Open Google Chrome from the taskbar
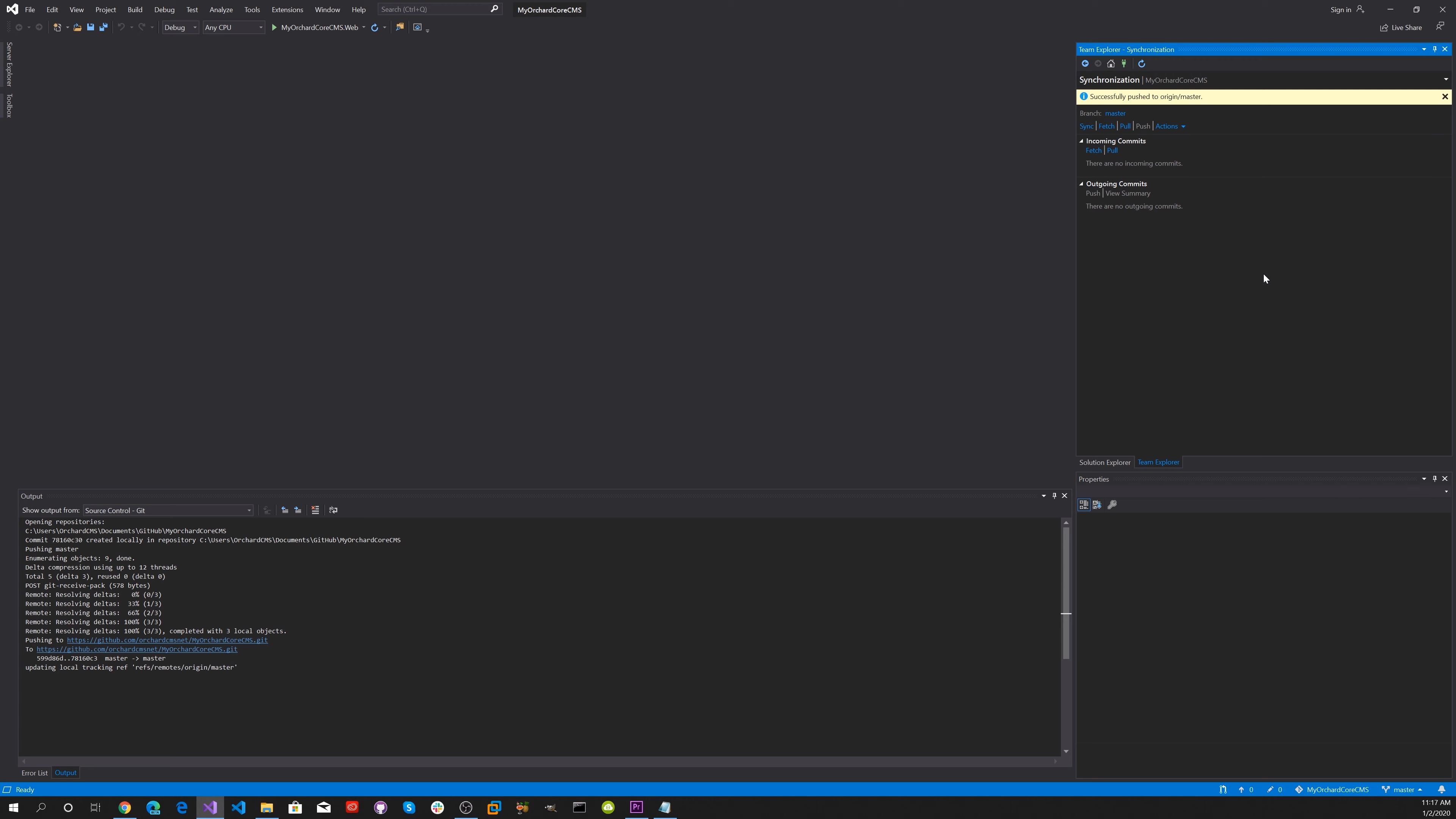 click(124, 807)
